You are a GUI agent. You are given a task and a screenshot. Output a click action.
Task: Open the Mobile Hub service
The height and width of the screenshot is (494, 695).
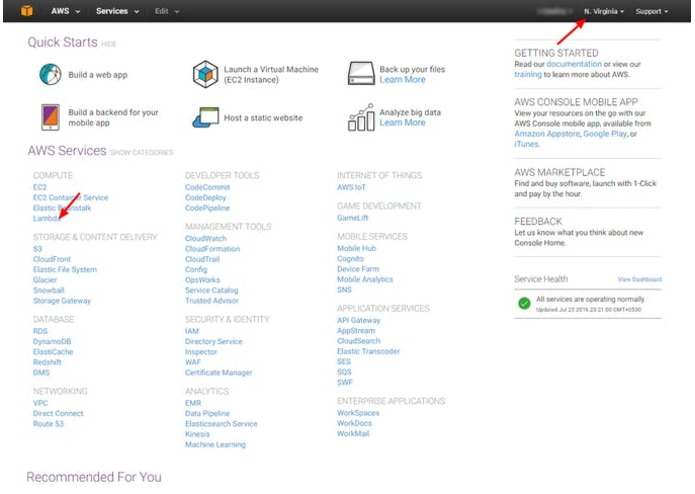coord(356,248)
